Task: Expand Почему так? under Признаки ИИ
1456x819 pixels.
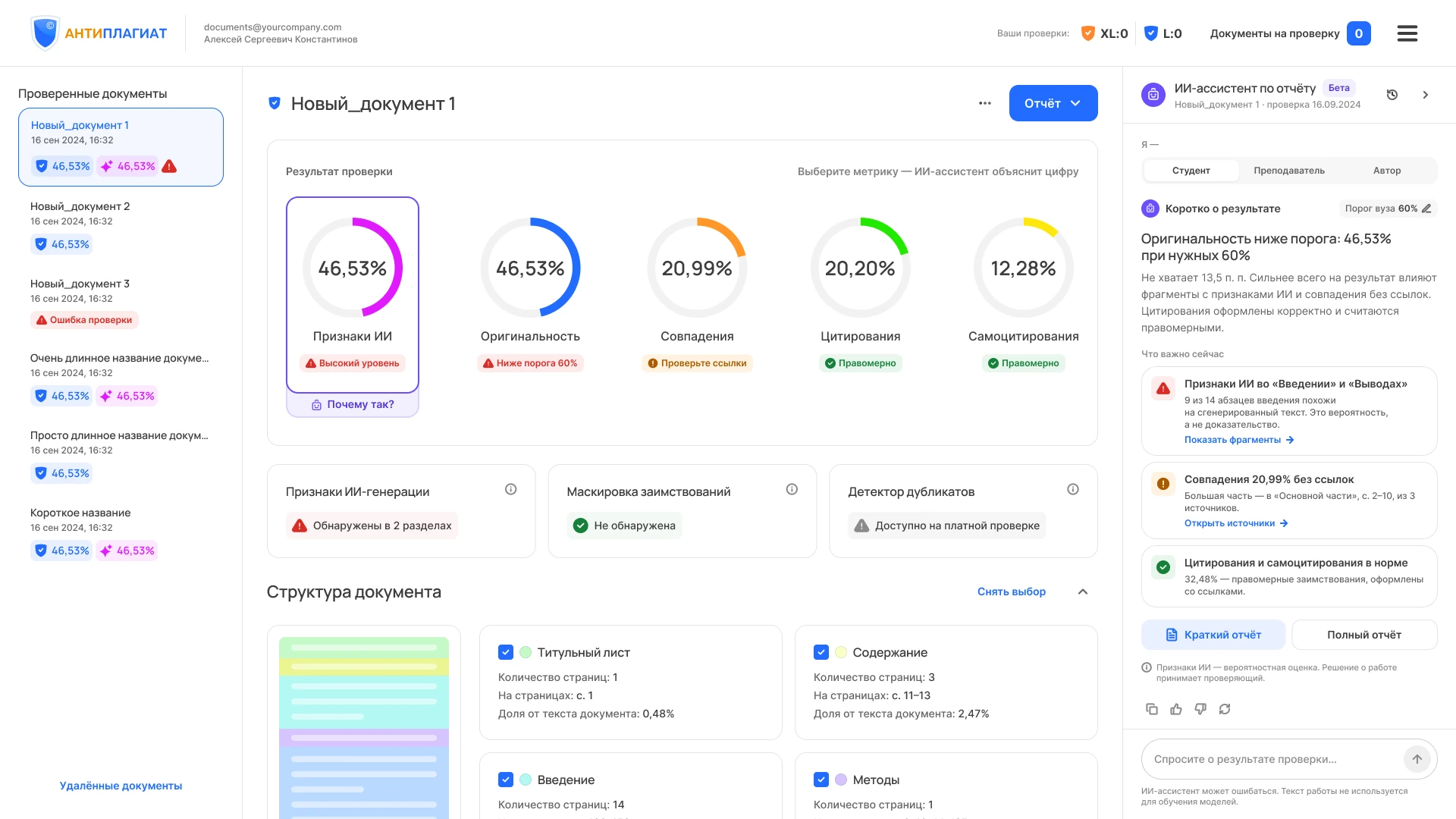Action: point(353,405)
